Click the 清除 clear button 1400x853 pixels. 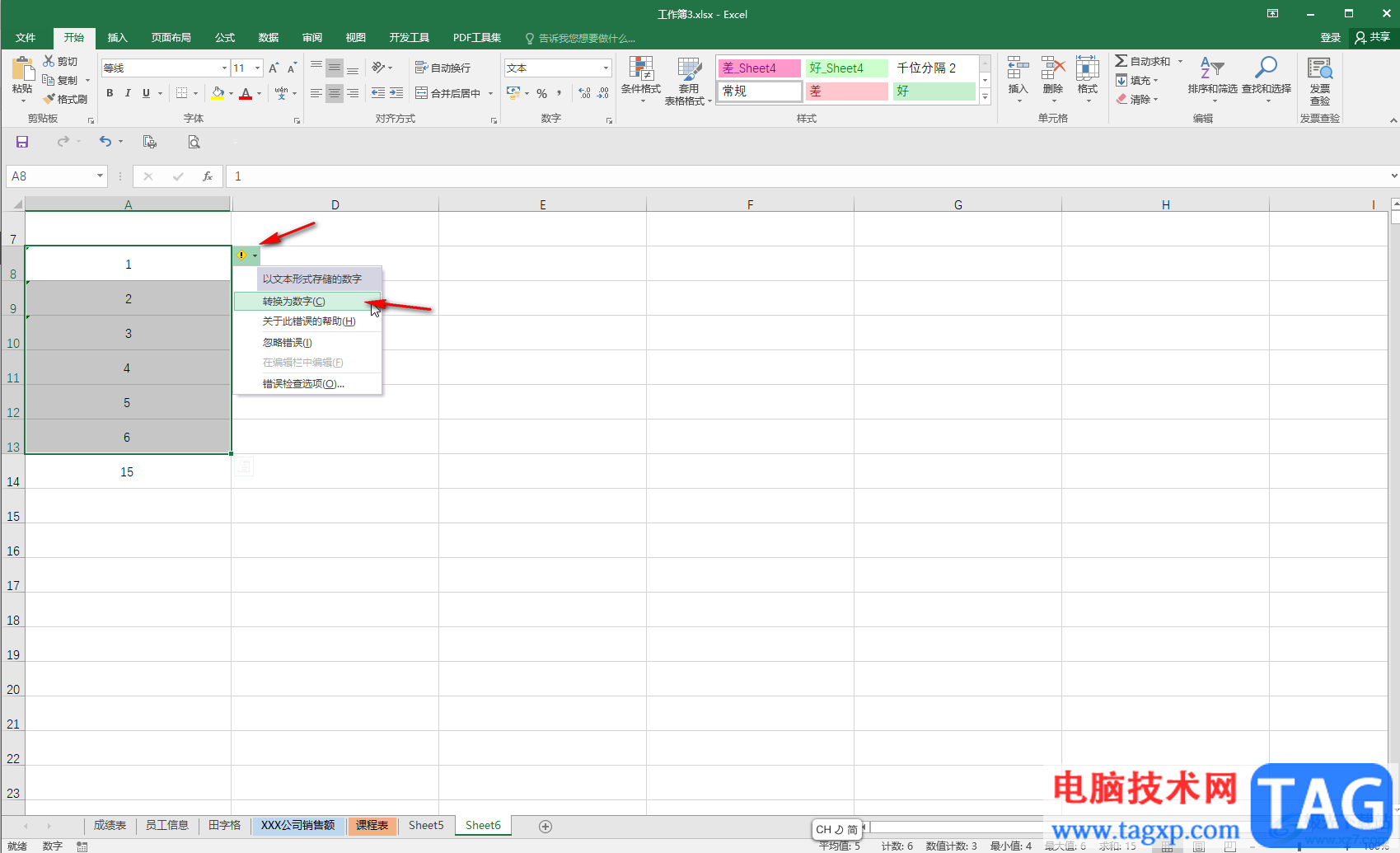click(1137, 100)
